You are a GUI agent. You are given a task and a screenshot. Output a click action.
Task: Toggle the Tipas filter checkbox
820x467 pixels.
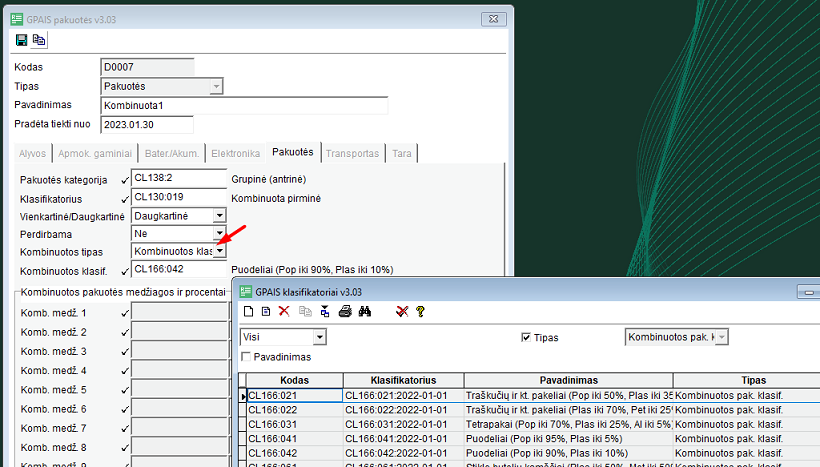coord(526,337)
